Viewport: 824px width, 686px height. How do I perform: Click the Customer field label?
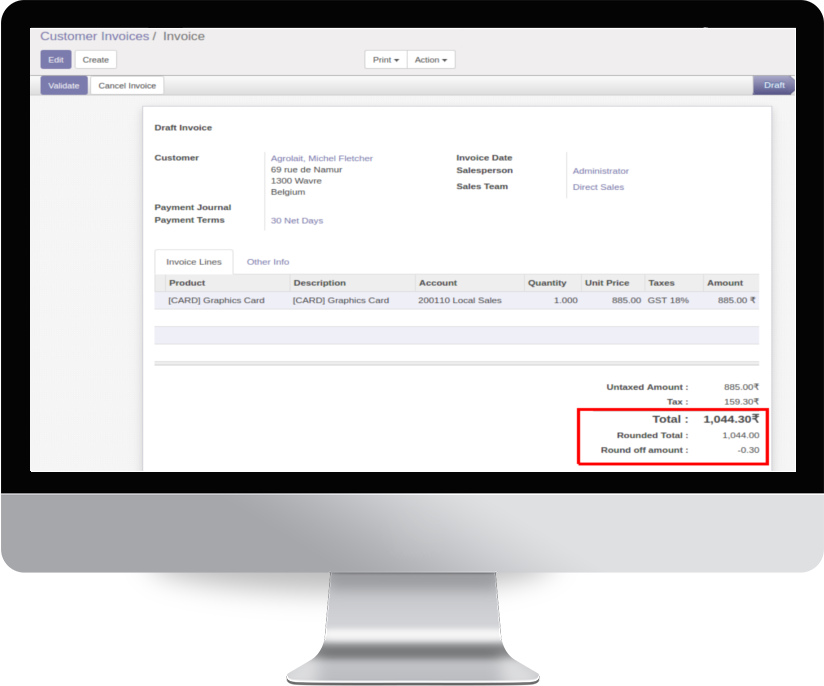pyautogui.click(x=177, y=158)
